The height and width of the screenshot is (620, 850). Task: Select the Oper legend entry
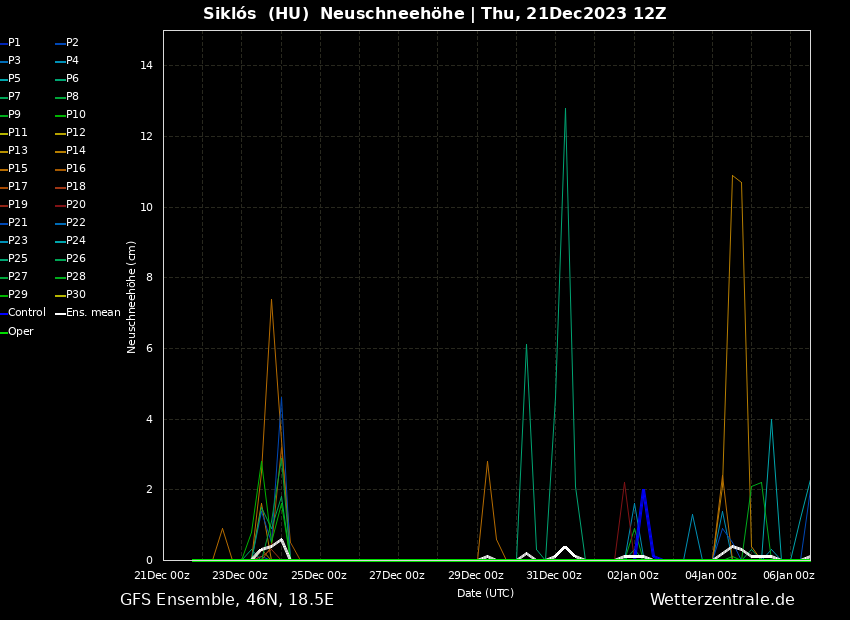pos(21,332)
